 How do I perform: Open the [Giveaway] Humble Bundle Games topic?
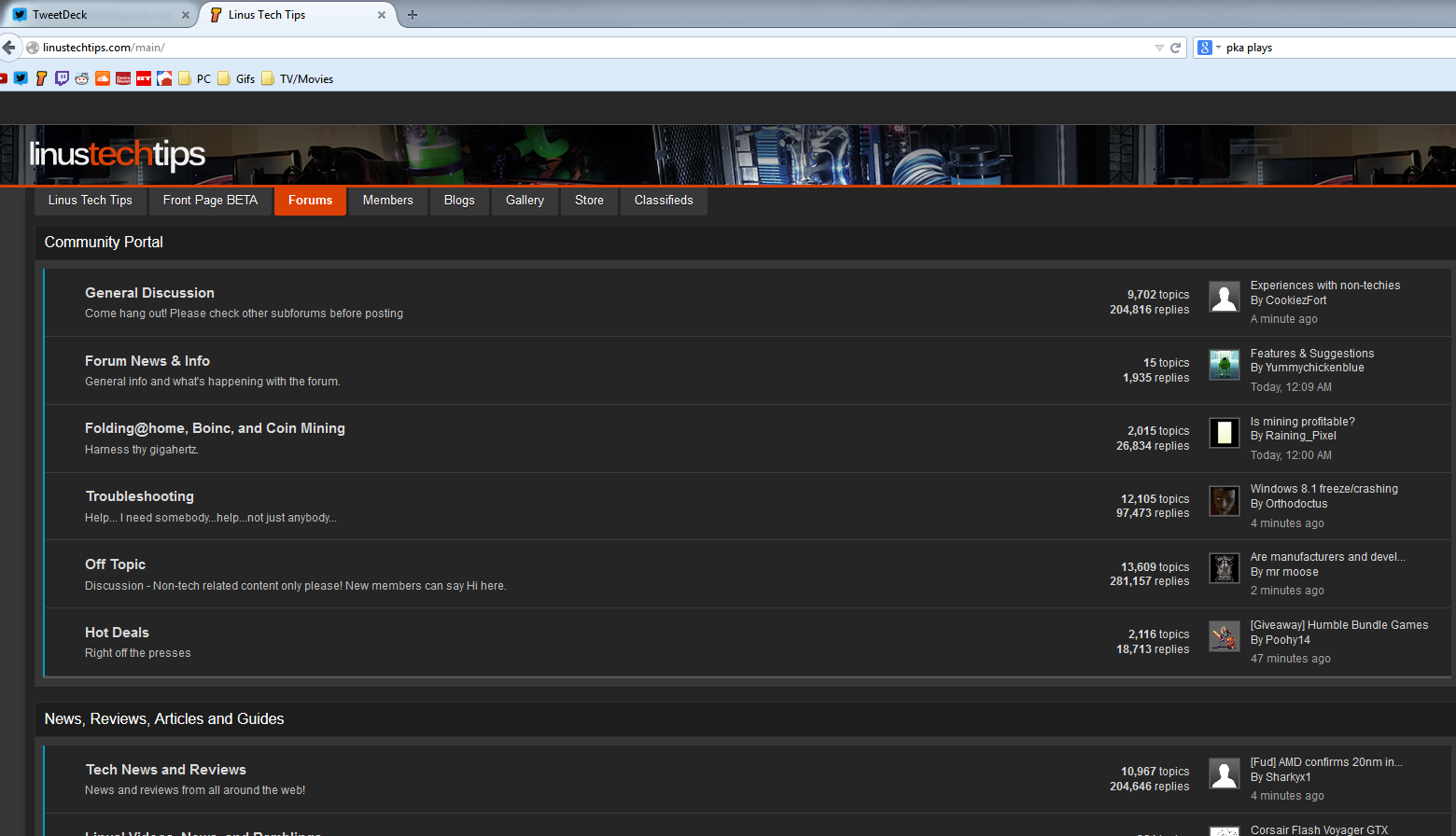[1339, 625]
